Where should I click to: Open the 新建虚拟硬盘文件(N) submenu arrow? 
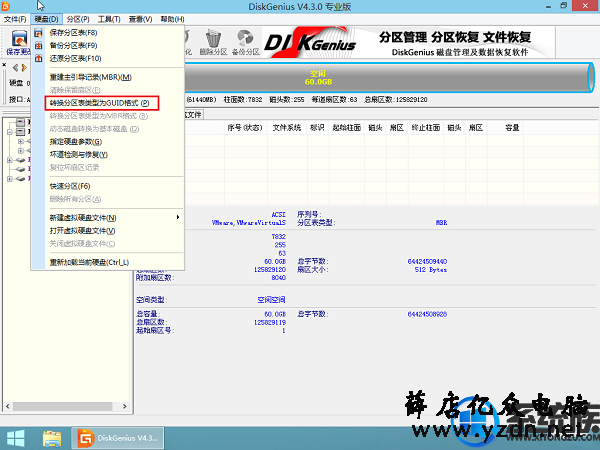click(178, 217)
